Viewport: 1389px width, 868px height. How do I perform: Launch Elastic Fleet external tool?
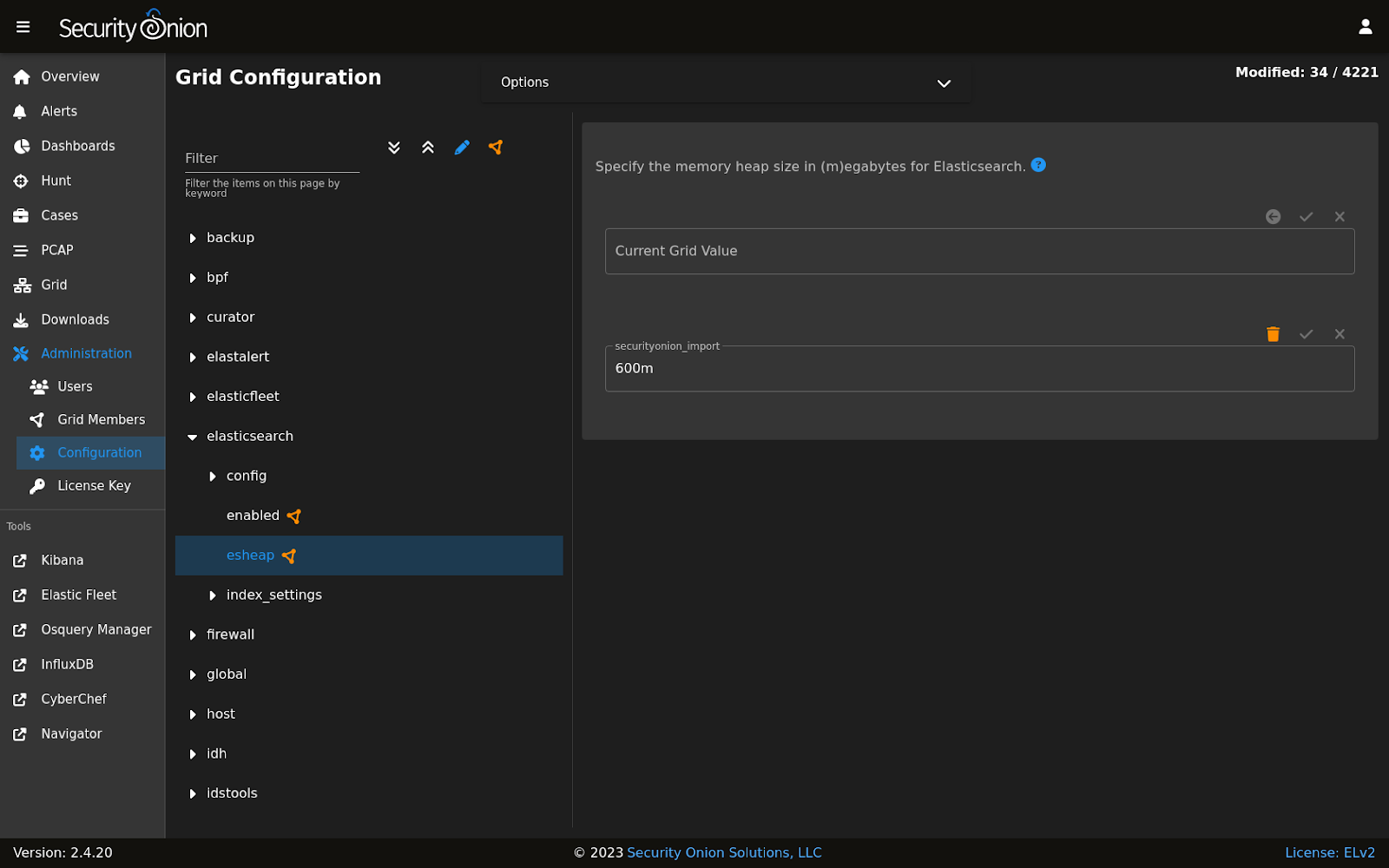(82, 595)
